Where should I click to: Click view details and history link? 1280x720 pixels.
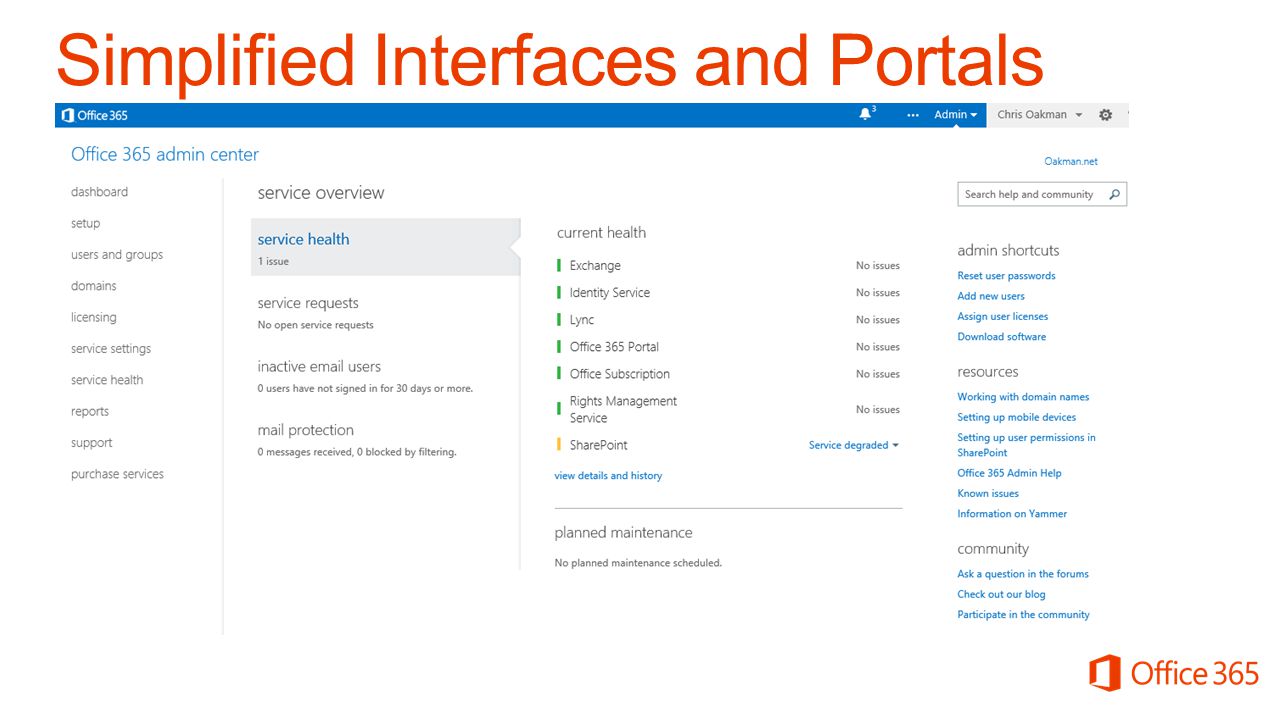[608, 476]
